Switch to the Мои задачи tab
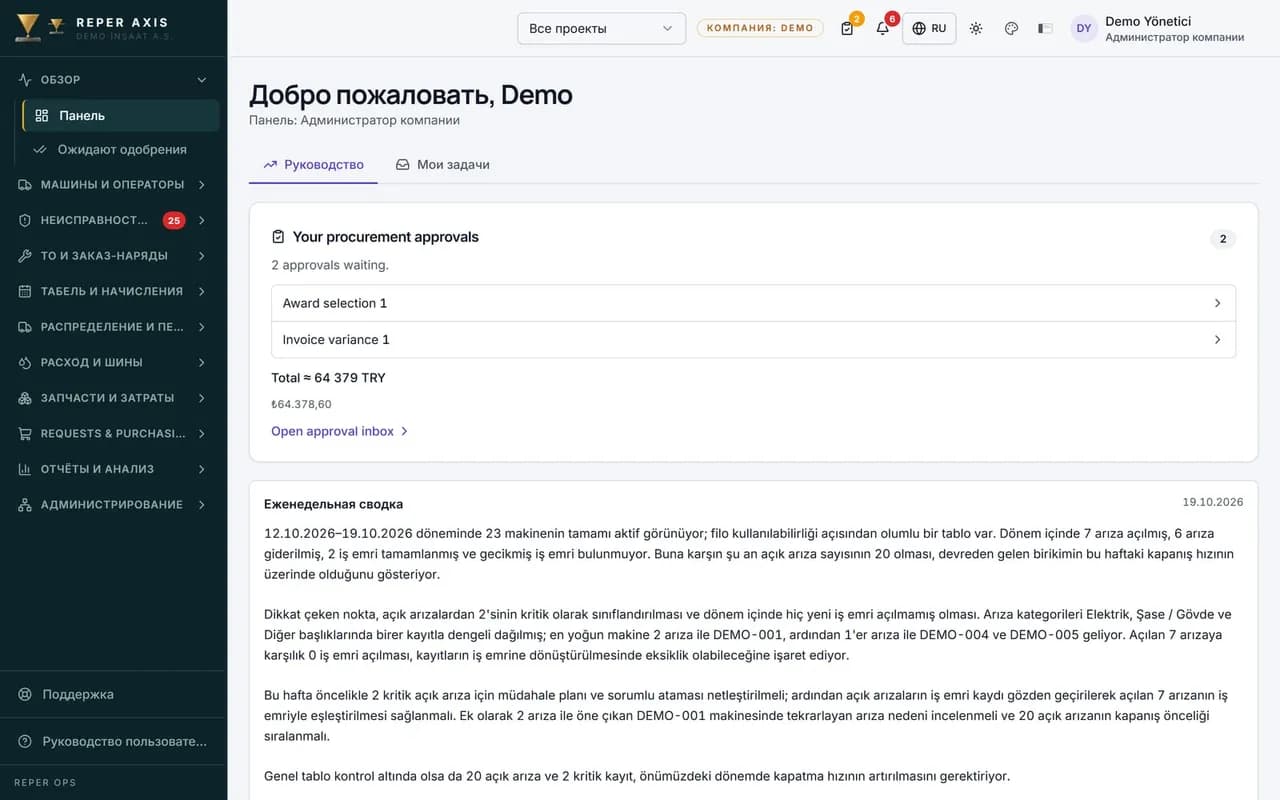The height and width of the screenshot is (800, 1280). (x=442, y=164)
